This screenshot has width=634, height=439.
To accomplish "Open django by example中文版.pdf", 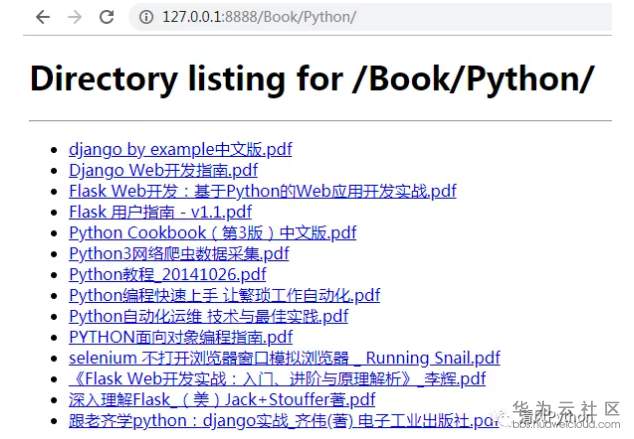I will click(x=180, y=150).
